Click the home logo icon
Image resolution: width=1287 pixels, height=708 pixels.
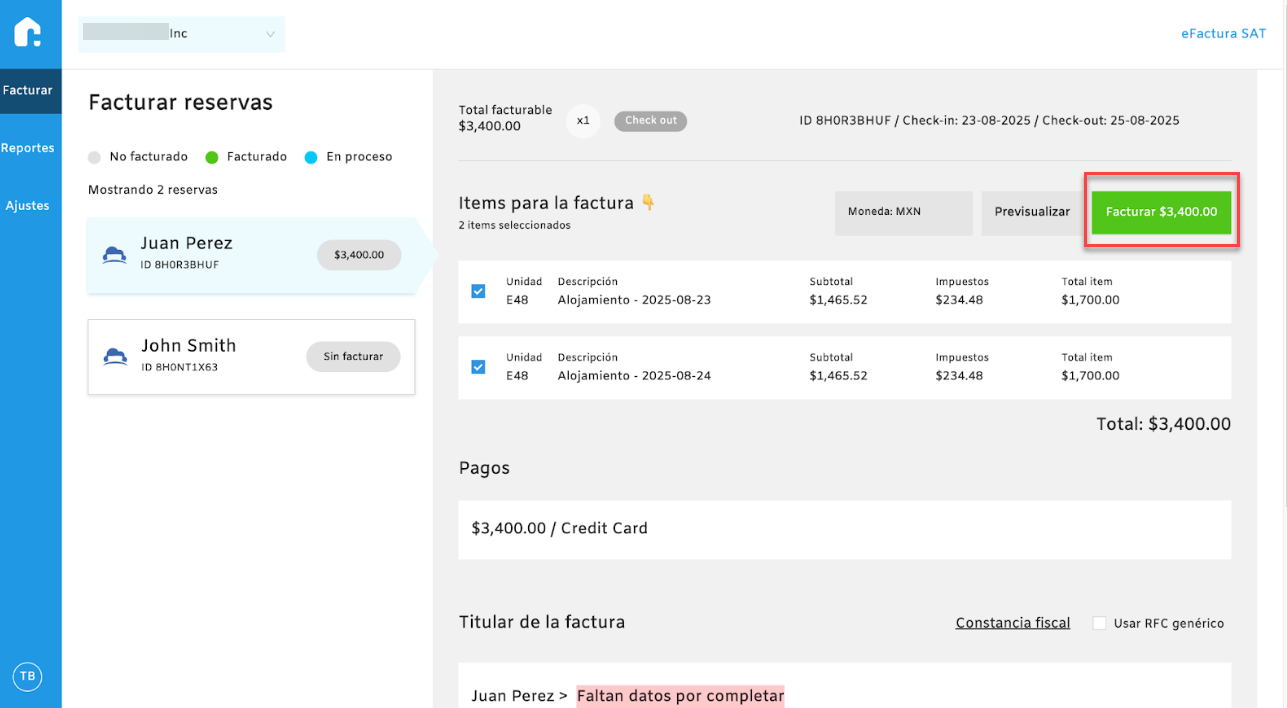[28, 33]
